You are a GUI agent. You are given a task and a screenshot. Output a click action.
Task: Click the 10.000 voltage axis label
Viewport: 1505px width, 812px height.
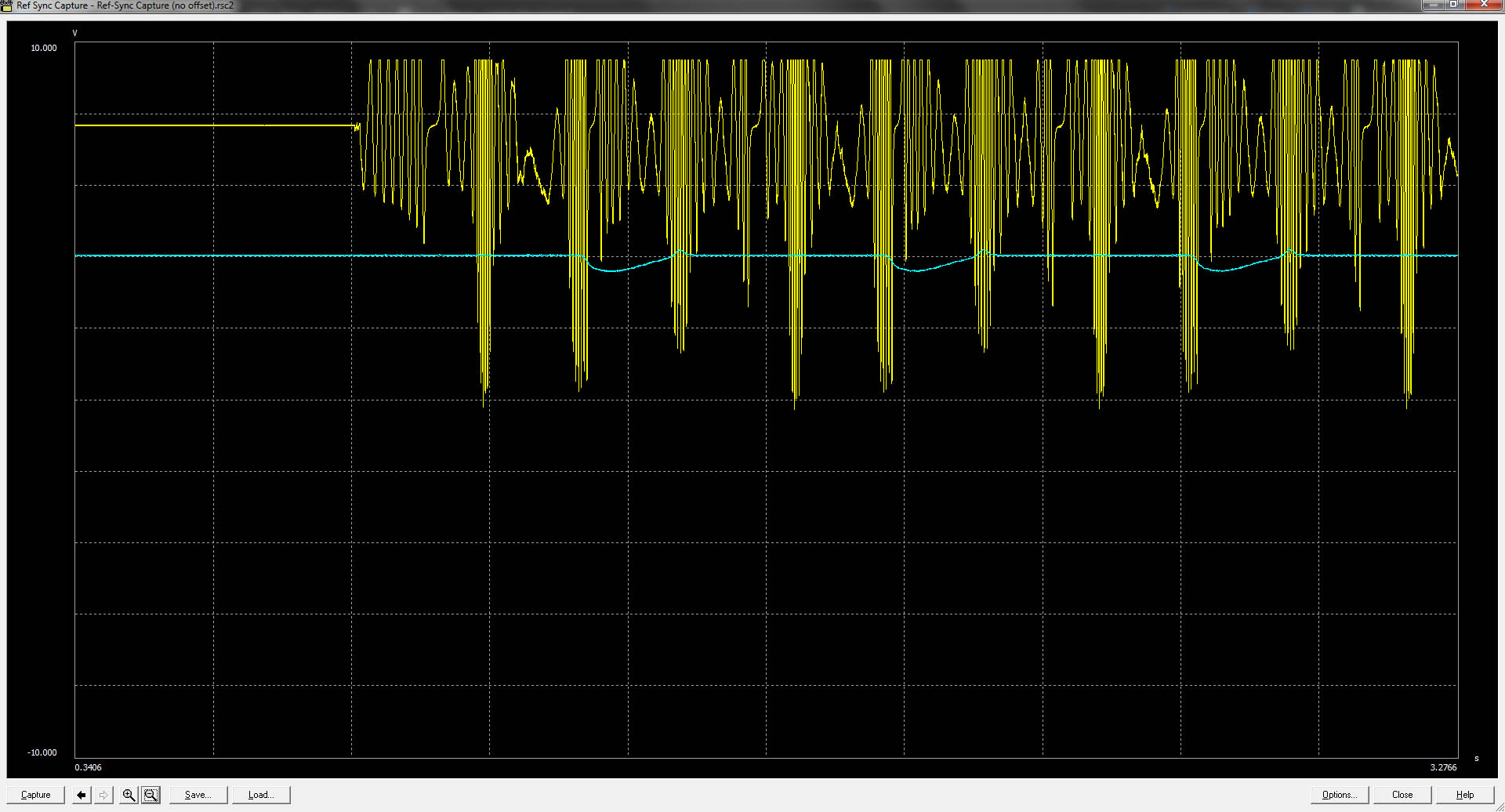44,49
